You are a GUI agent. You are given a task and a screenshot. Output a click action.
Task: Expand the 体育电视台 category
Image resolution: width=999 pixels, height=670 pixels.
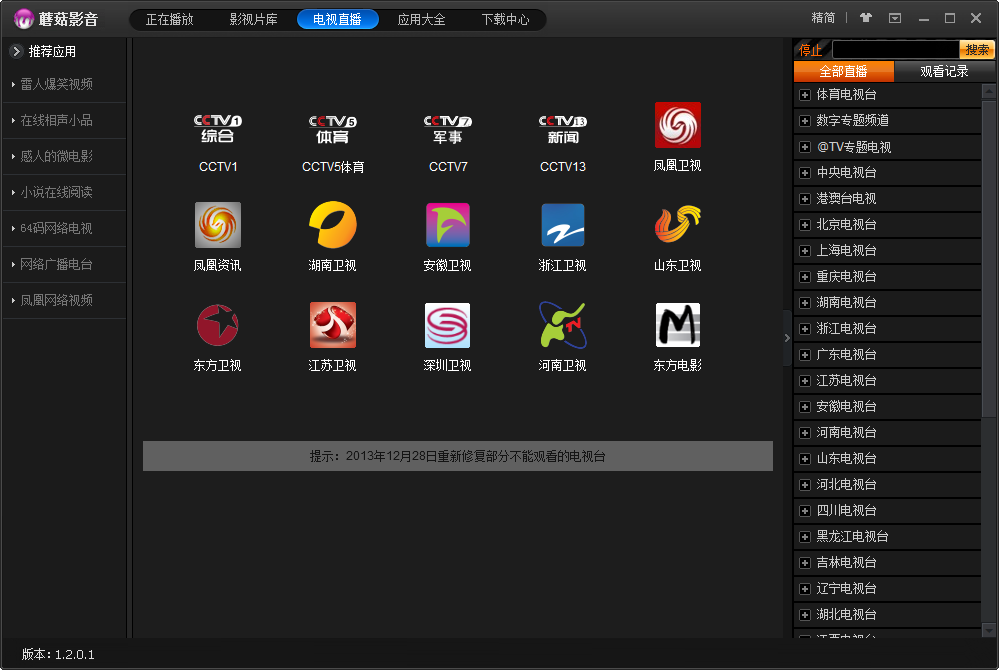pyautogui.click(x=804, y=95)
